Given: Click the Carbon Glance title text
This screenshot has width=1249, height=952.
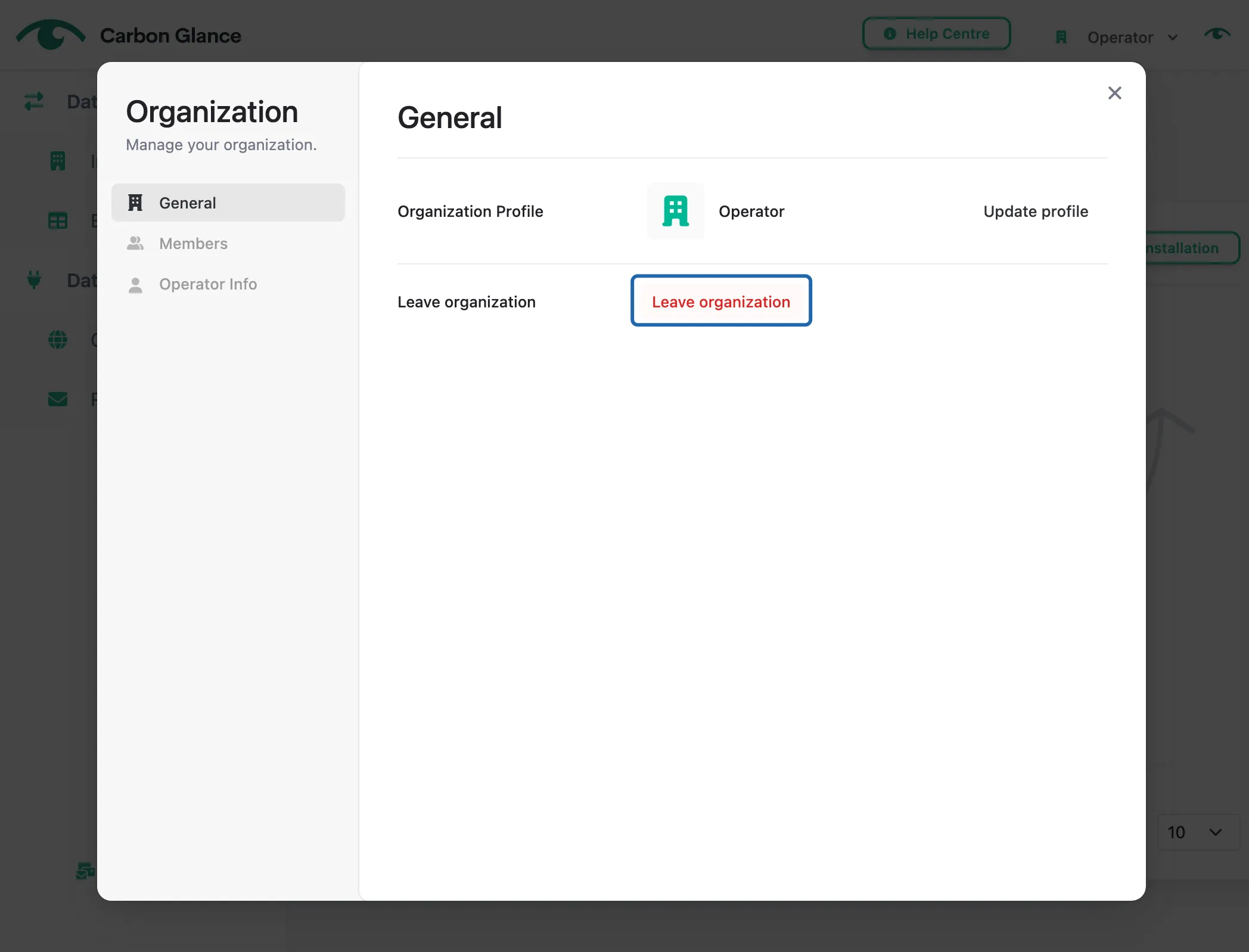Looking at the screenshot, I should tap(170, 36).
